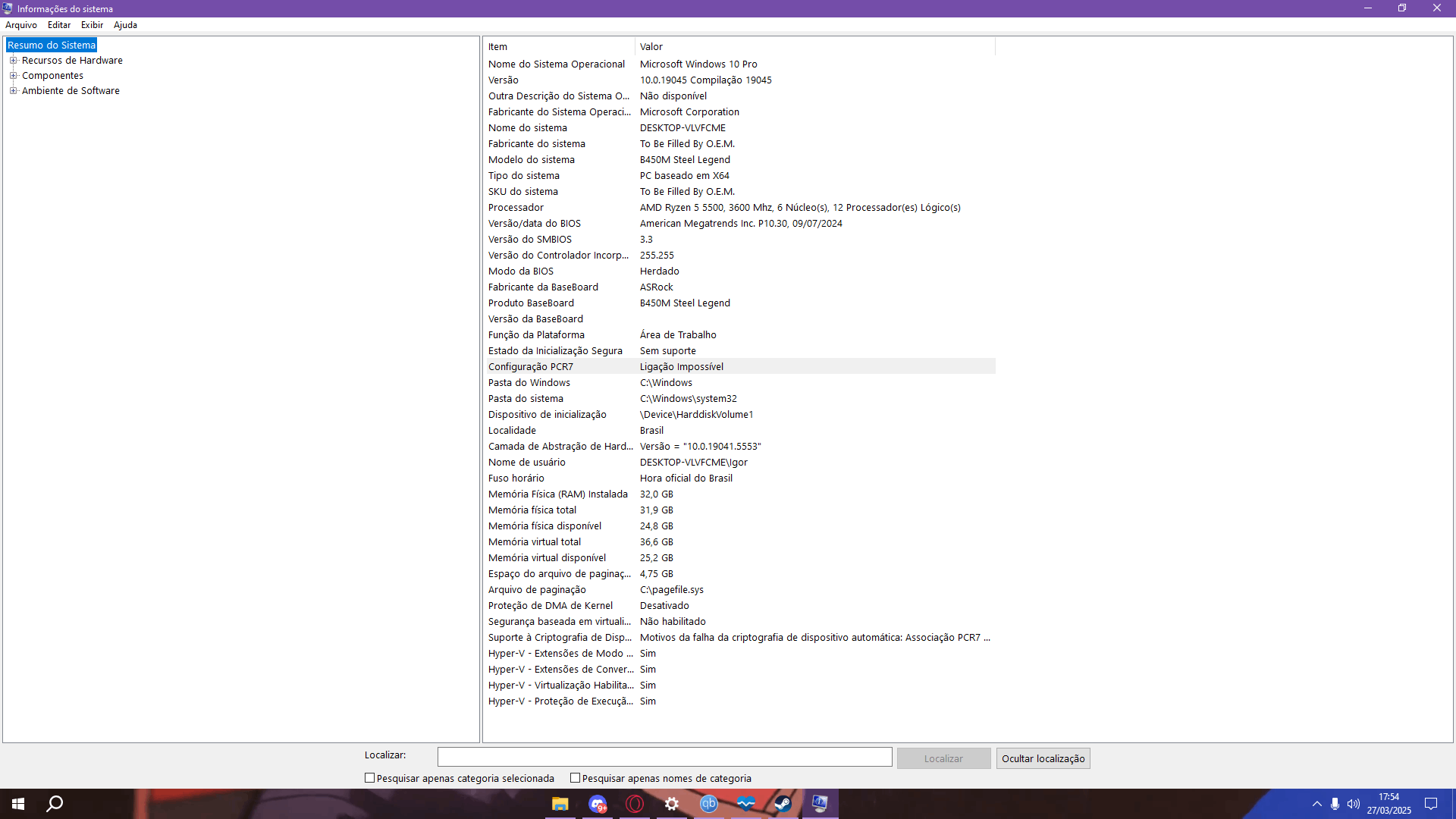Open qBittorrent from the taskbar

[708, 804]
